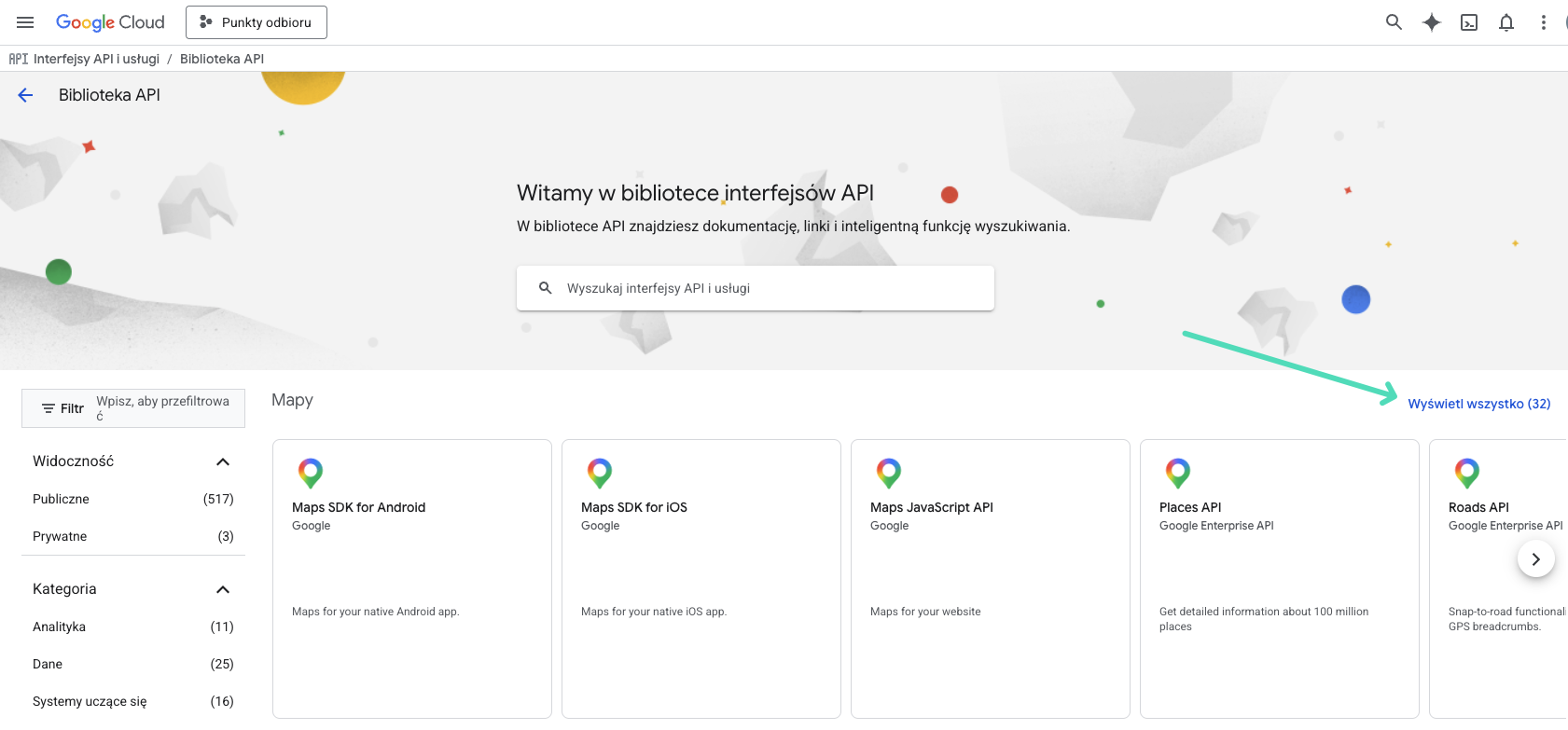Show next cards with right chevron
This screenshot has width=1568, height=730.
[x=1535, y=559]
